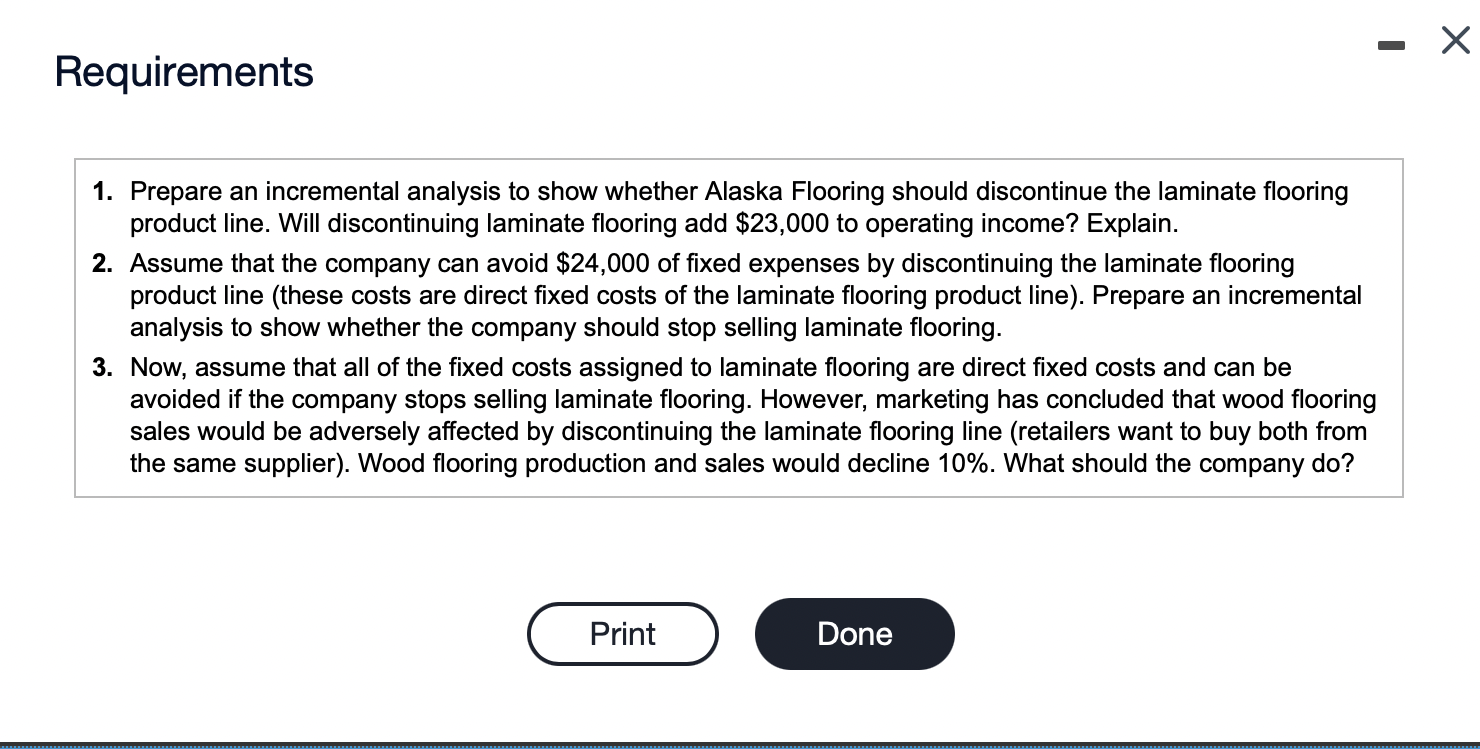Click the numbered item 3 label
Viewport: 1480px width, 749px height.
[101, 367]
